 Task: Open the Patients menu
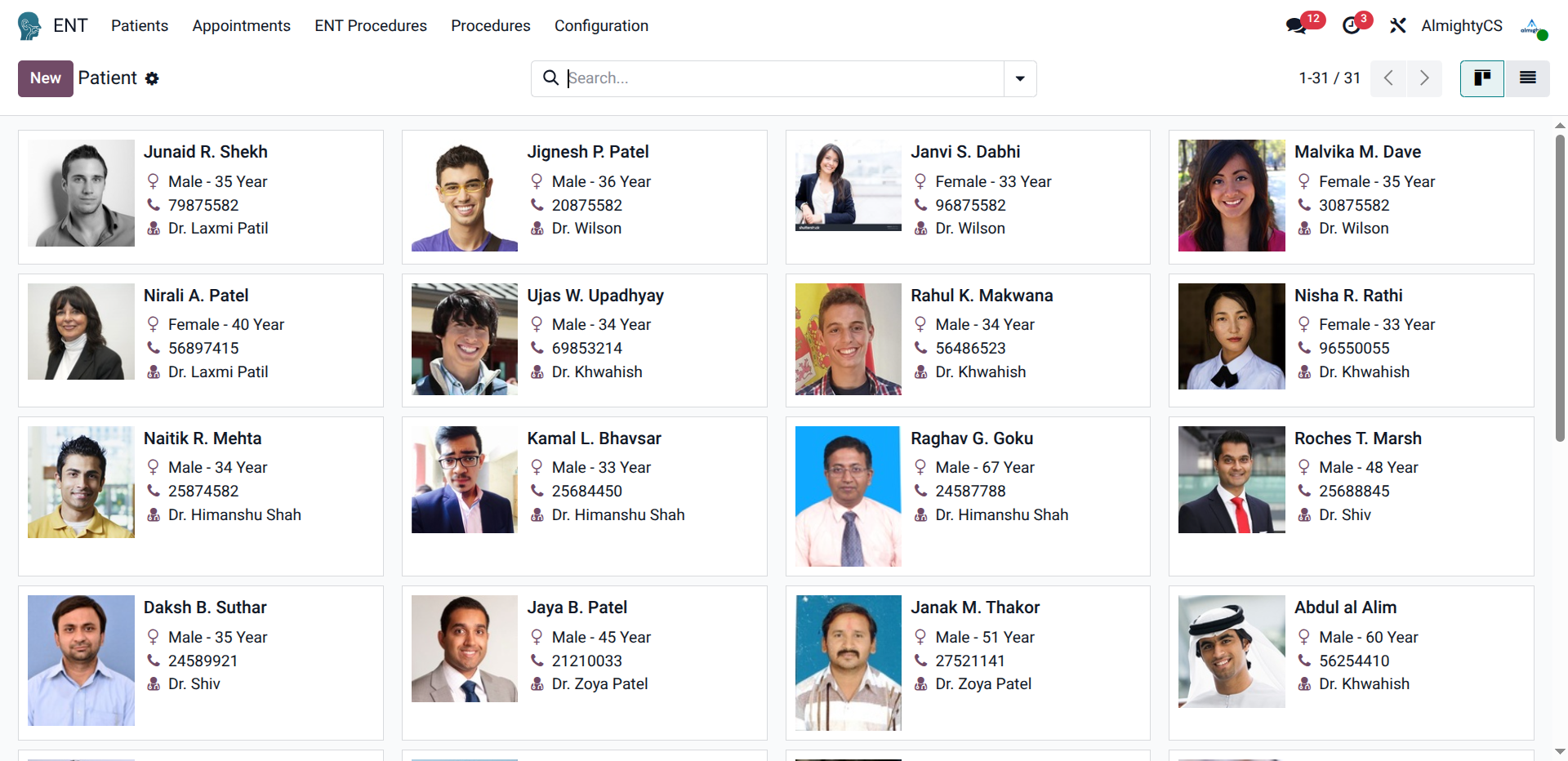(140, 26)
